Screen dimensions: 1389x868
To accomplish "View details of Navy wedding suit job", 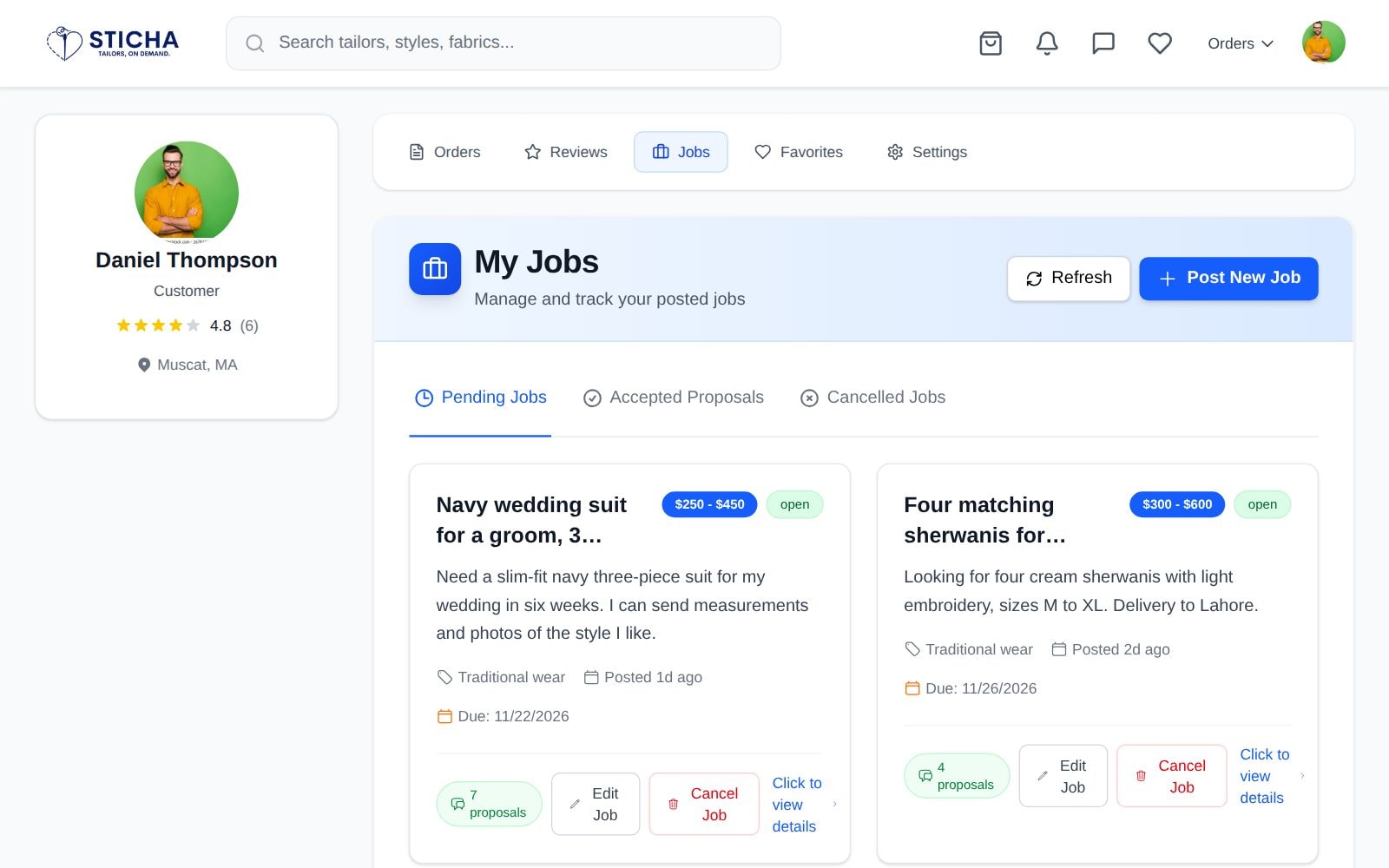I will point(805,805).
